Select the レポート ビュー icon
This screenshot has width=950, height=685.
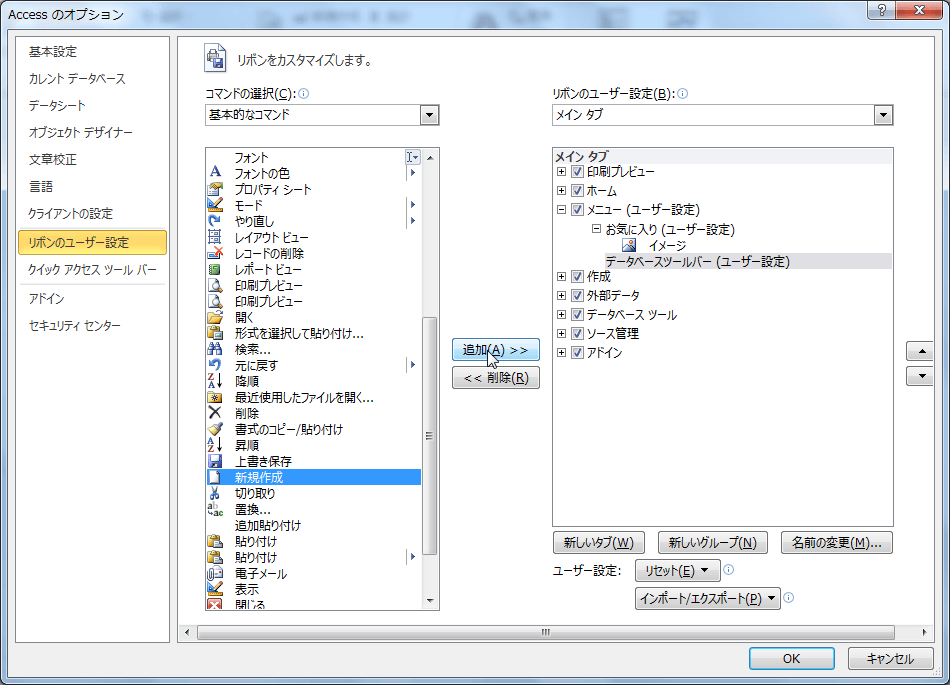[215, 270]
